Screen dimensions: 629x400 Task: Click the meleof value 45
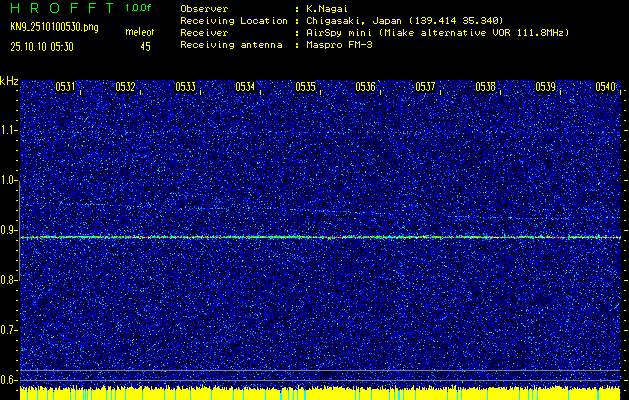146,46
